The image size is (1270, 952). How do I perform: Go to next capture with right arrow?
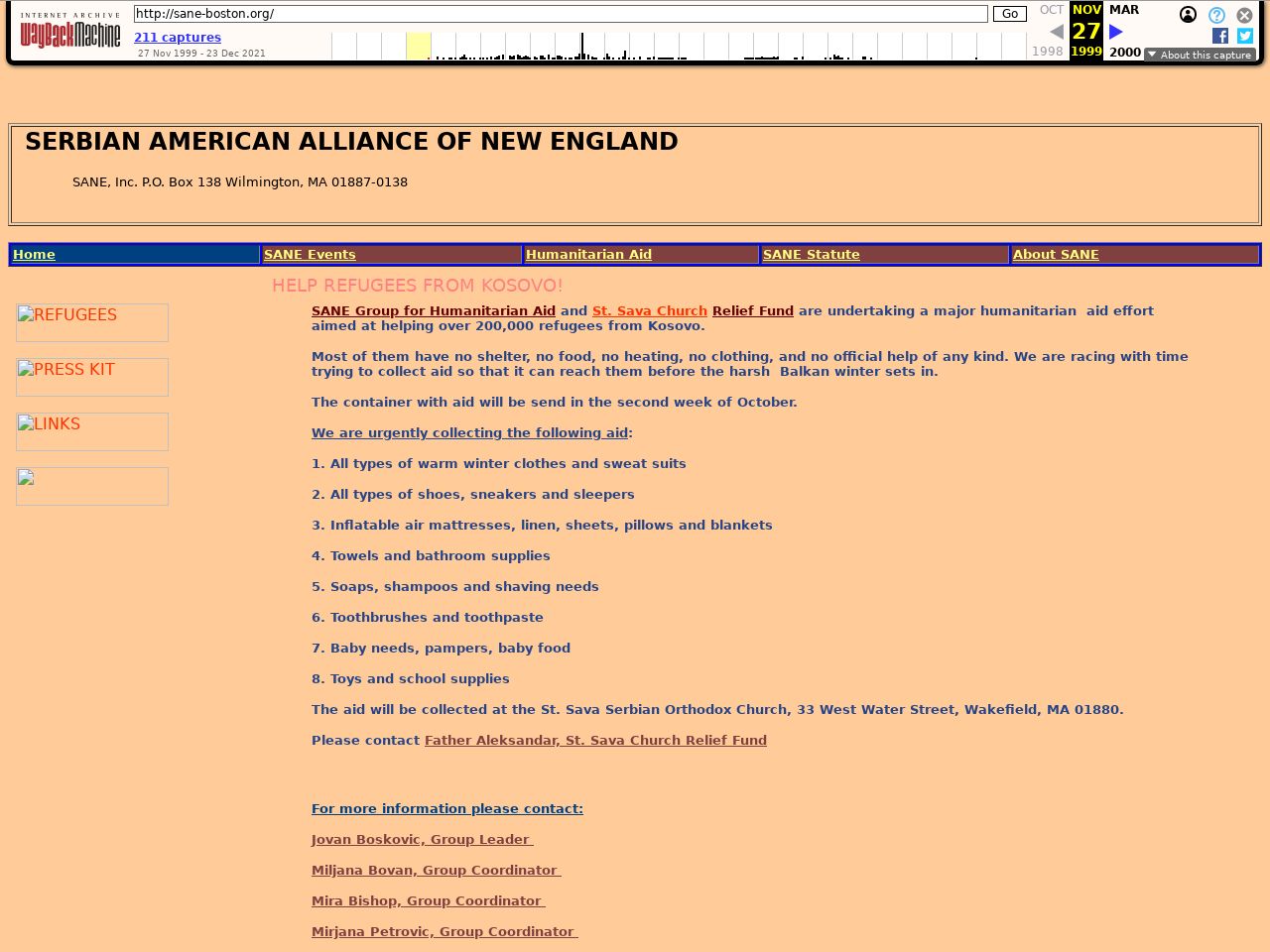click(x=1116, y=32)
